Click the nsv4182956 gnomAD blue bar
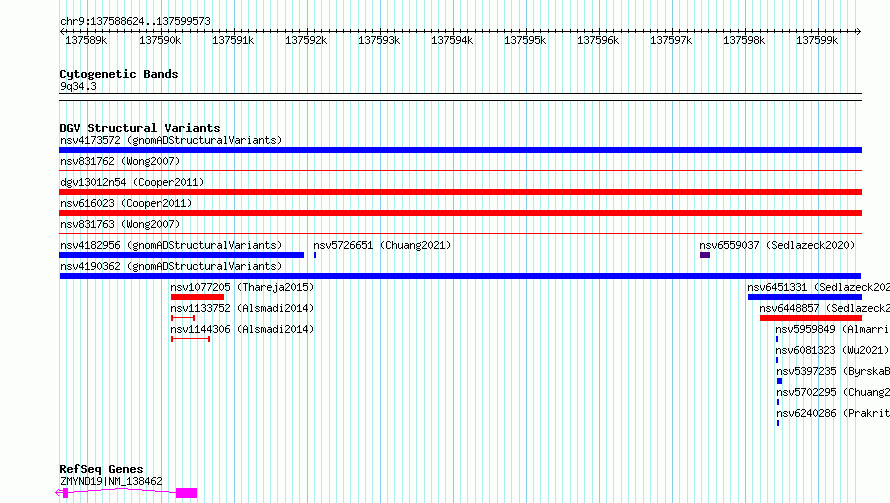890x503 pixels. 182,255
